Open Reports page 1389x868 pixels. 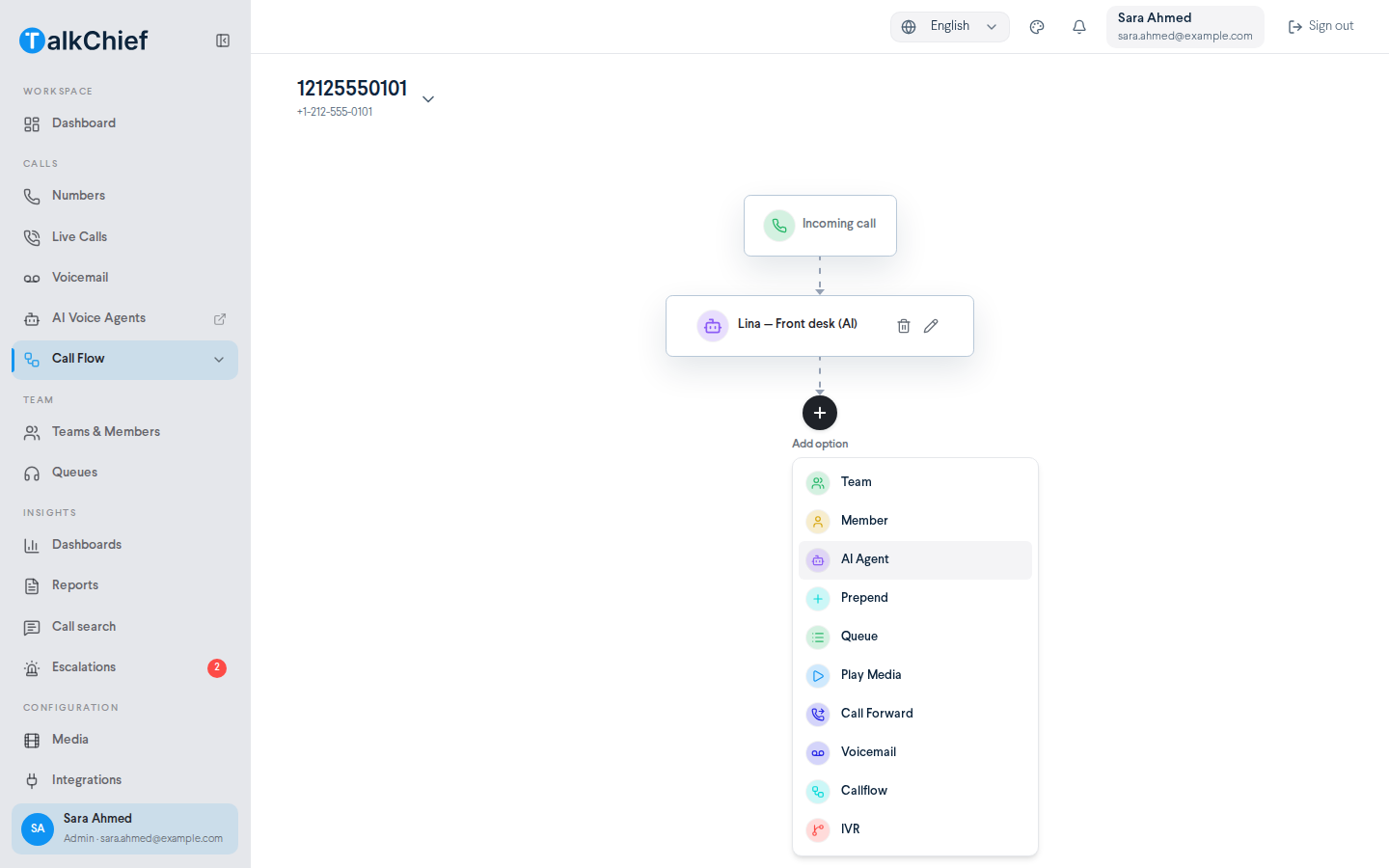tap(124, 585)
